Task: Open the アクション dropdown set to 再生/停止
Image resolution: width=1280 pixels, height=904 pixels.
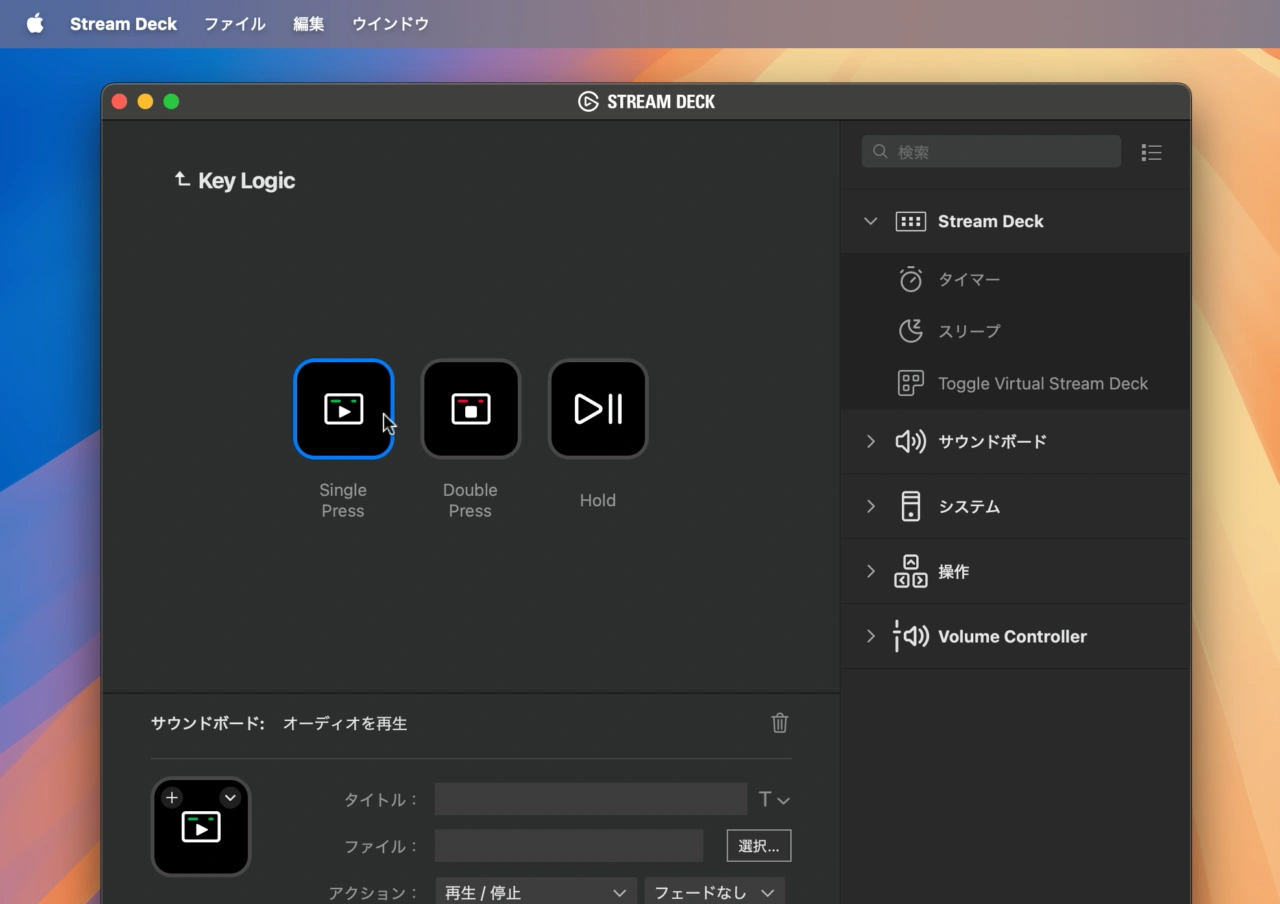Action: (535, 891)
